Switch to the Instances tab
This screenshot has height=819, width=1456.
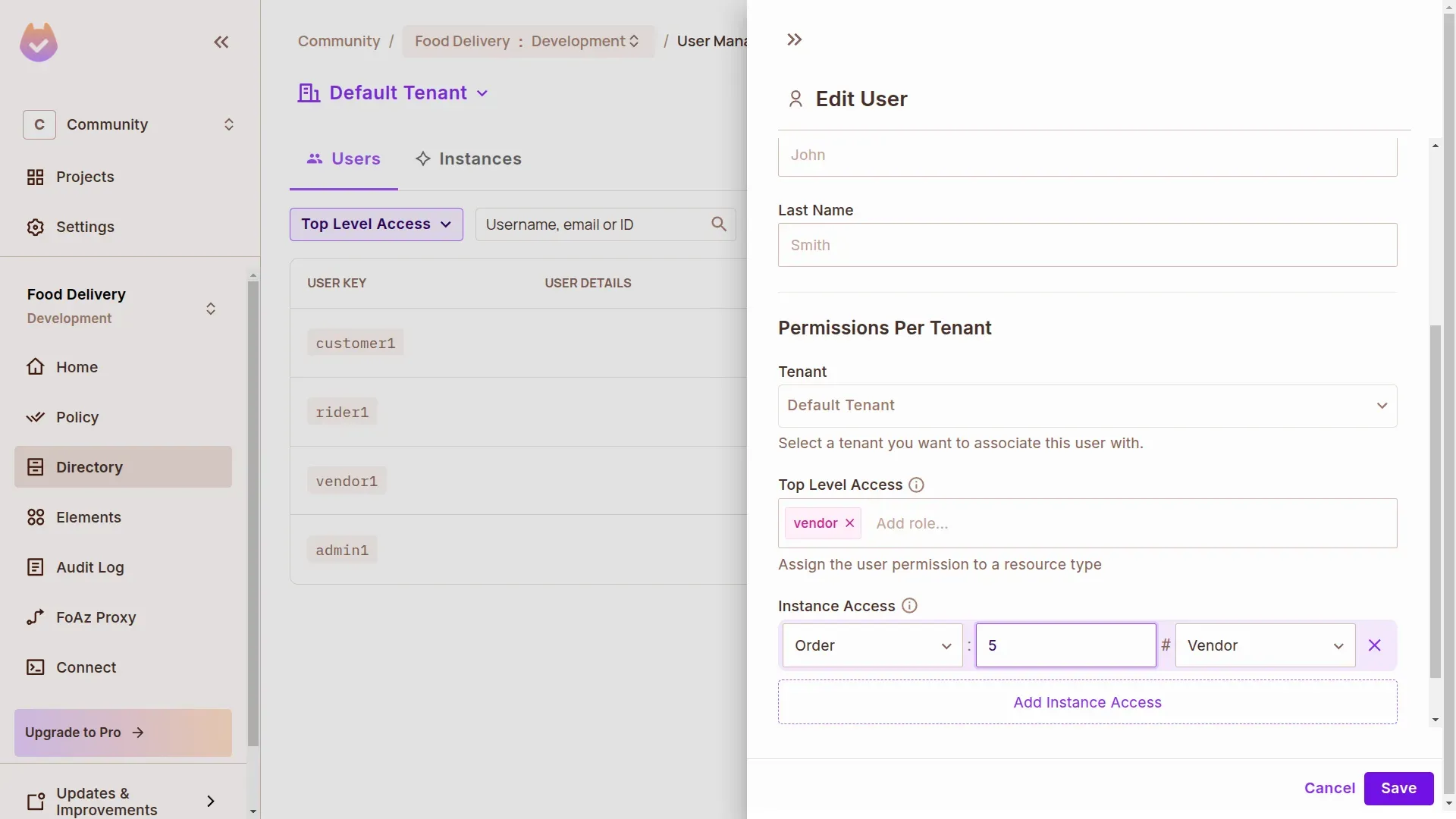(469, 159)
